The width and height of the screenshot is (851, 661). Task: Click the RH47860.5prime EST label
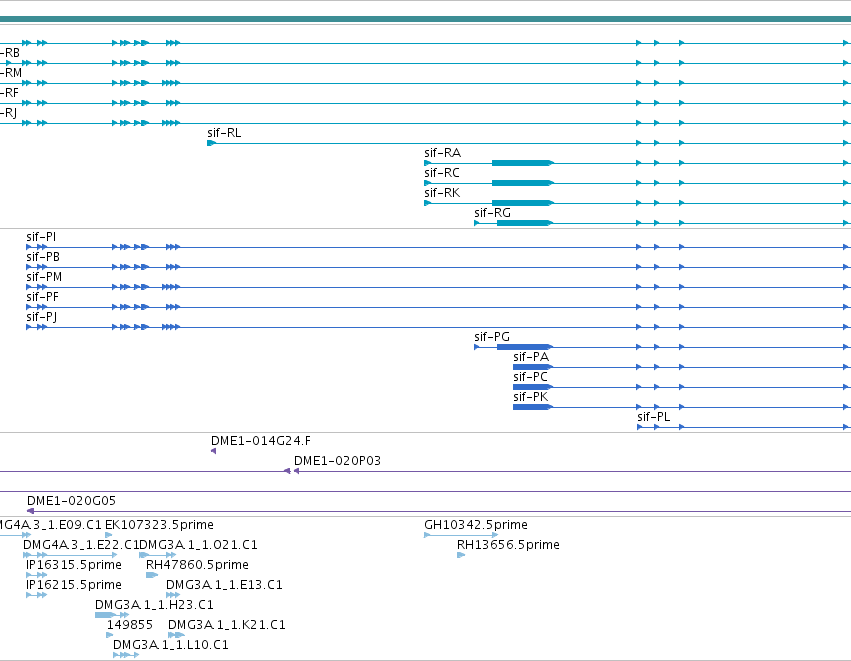coord(197,565)
